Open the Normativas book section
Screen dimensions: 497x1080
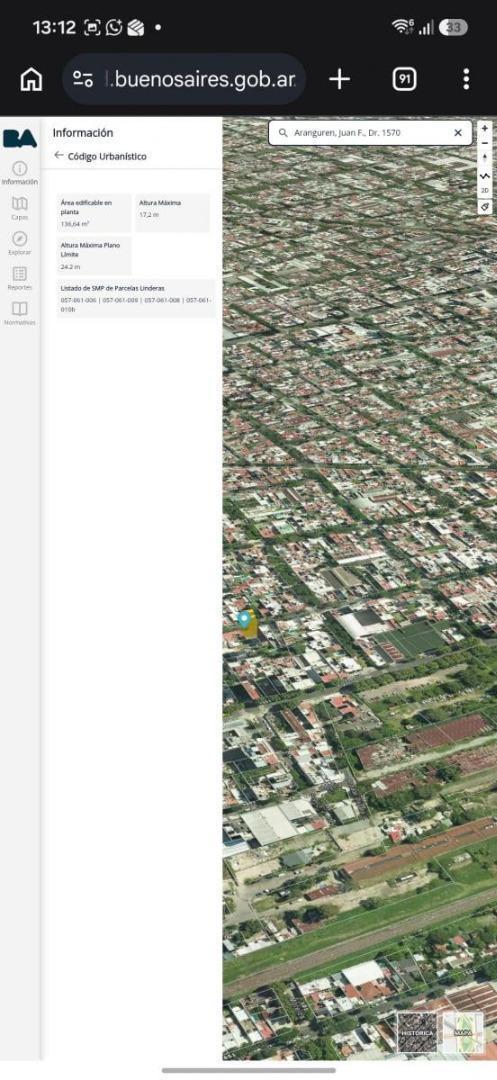click(20, 313)
